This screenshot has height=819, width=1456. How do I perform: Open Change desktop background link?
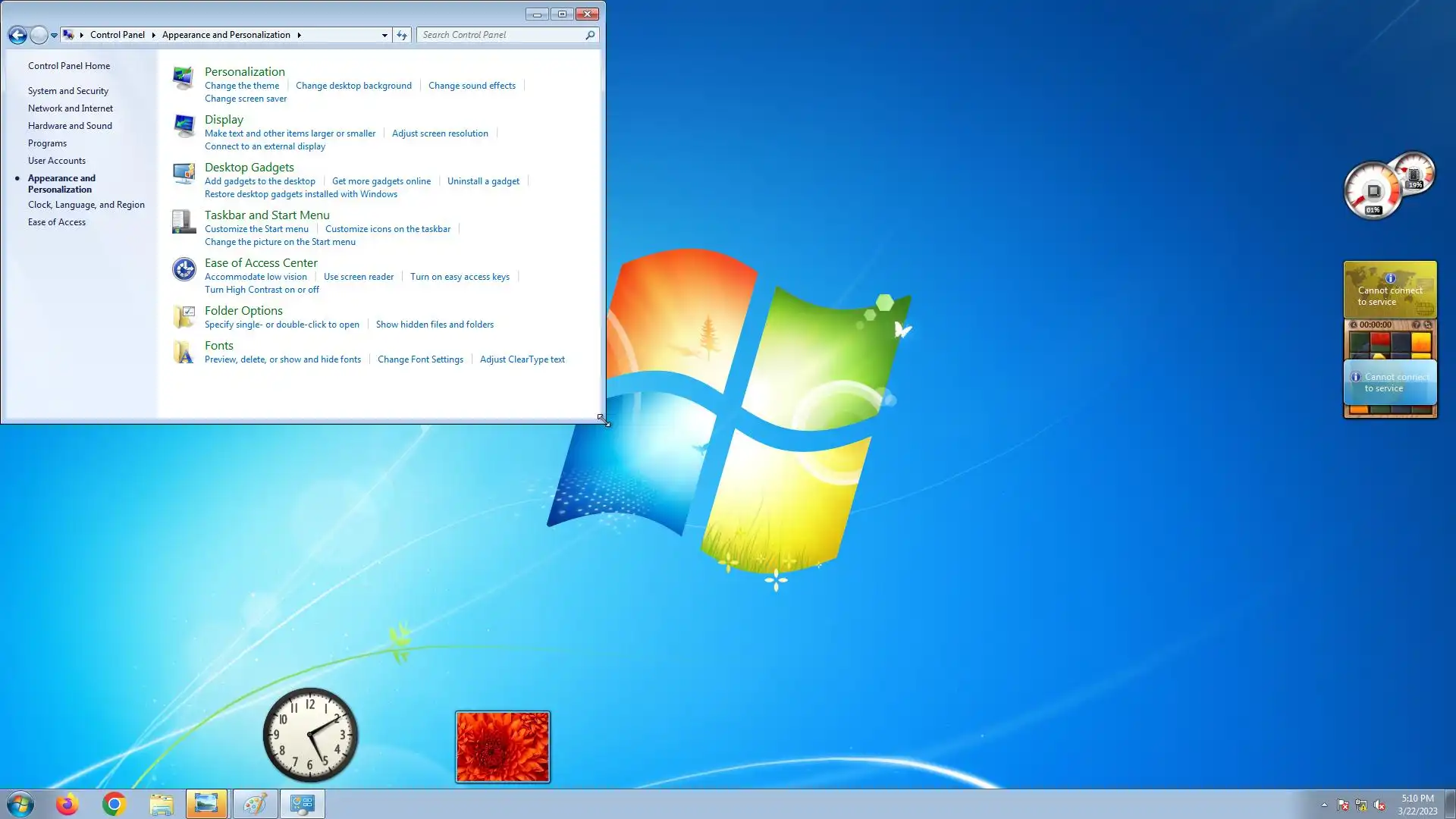click(353, 86)
